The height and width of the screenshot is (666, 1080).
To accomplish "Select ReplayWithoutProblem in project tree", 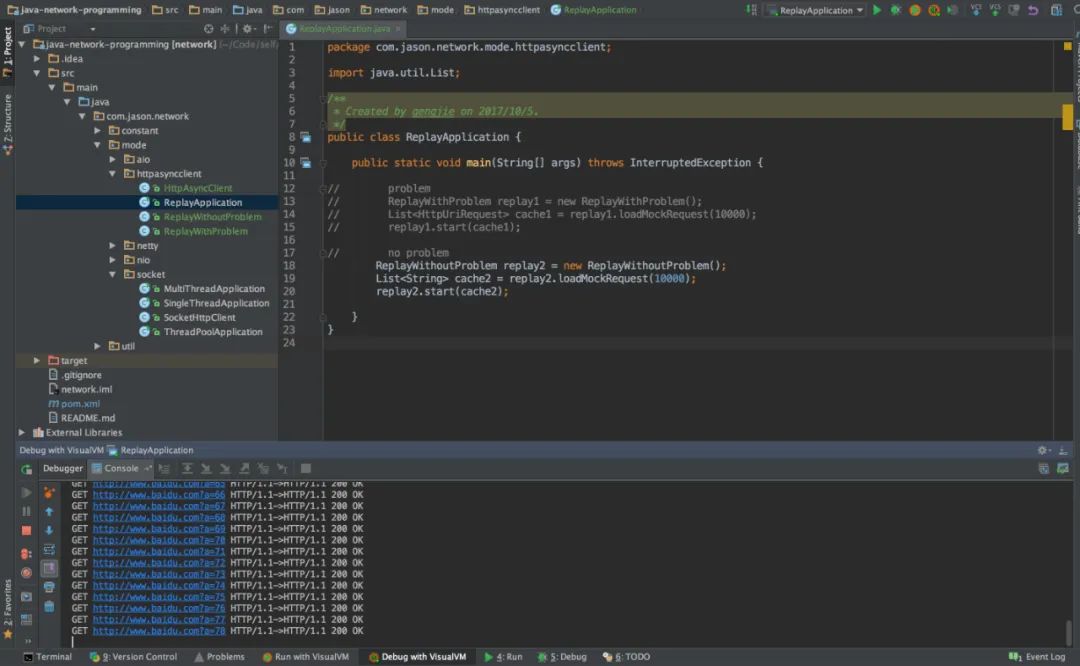I will (212, 217).
